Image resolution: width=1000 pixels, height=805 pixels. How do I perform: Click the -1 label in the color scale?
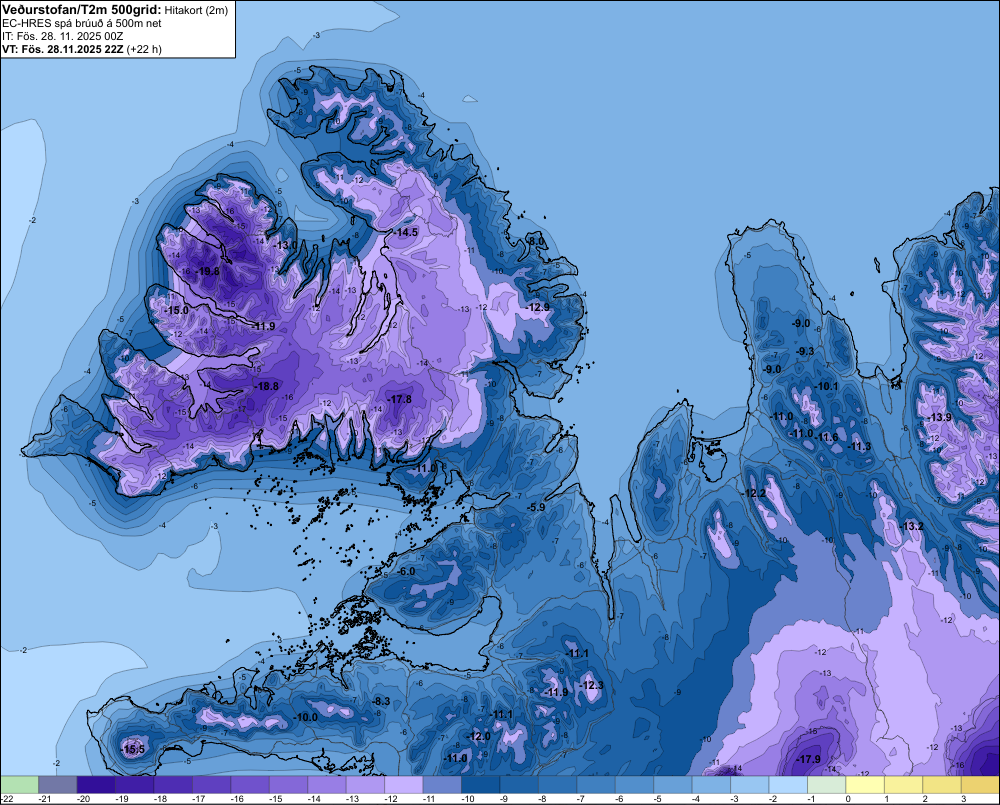813,799
